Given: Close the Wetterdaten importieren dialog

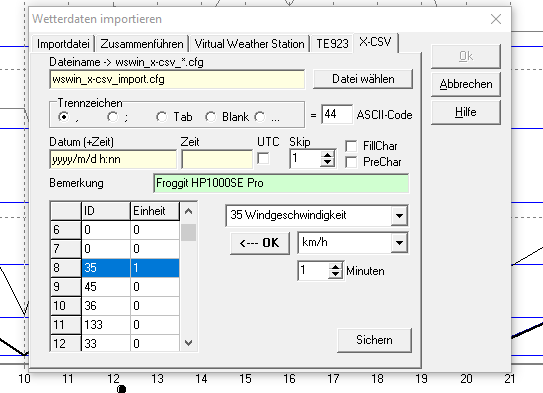Looking at the screenshot, I should (496, 19).
